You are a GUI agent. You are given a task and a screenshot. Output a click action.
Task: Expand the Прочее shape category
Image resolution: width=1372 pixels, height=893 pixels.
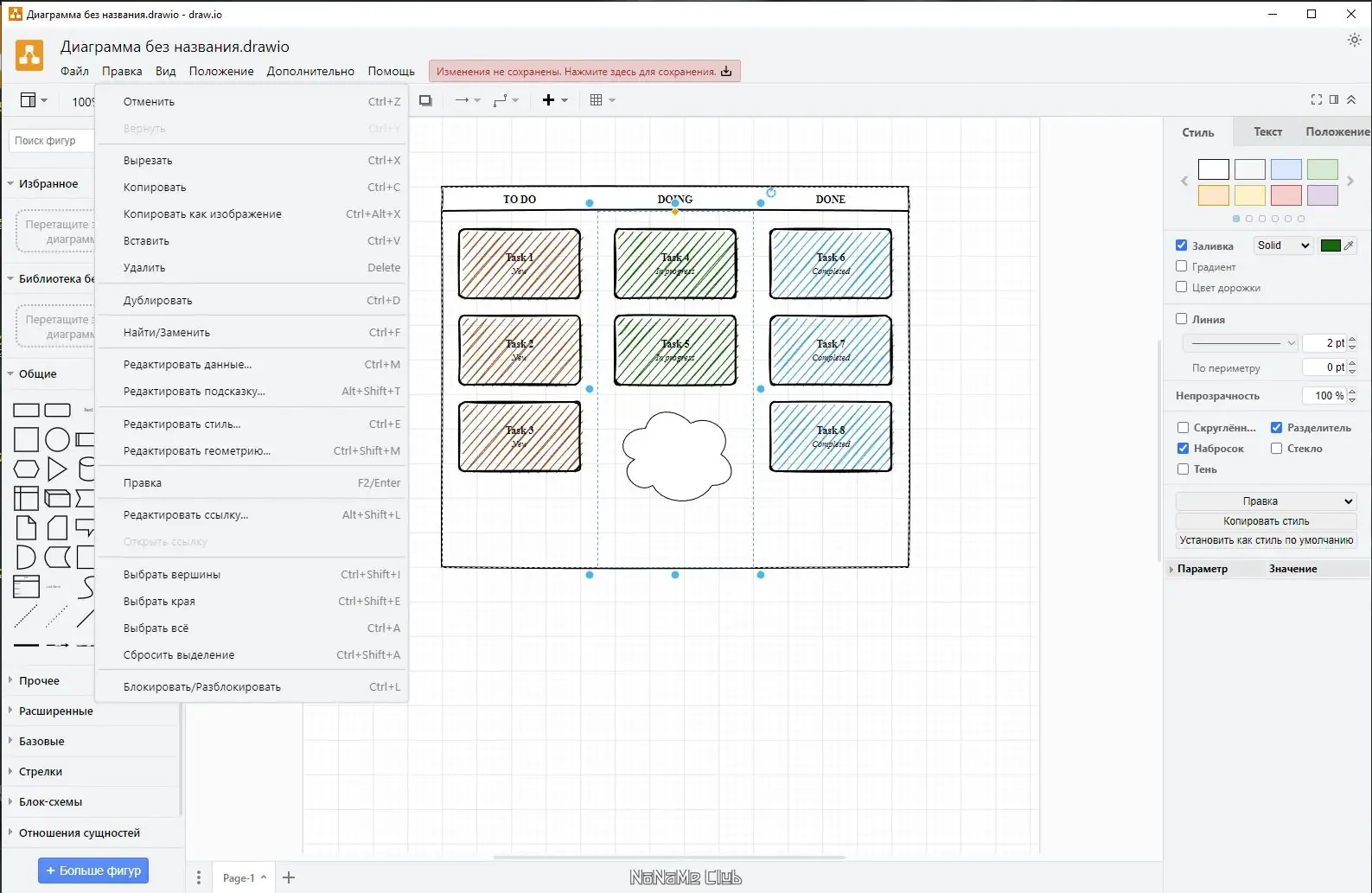91,680
